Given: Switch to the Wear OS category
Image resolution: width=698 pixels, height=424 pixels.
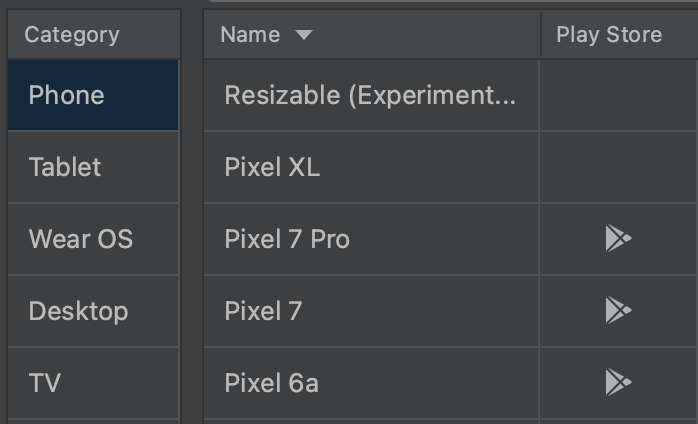Looking at the screenshot, I should [92, 239].
